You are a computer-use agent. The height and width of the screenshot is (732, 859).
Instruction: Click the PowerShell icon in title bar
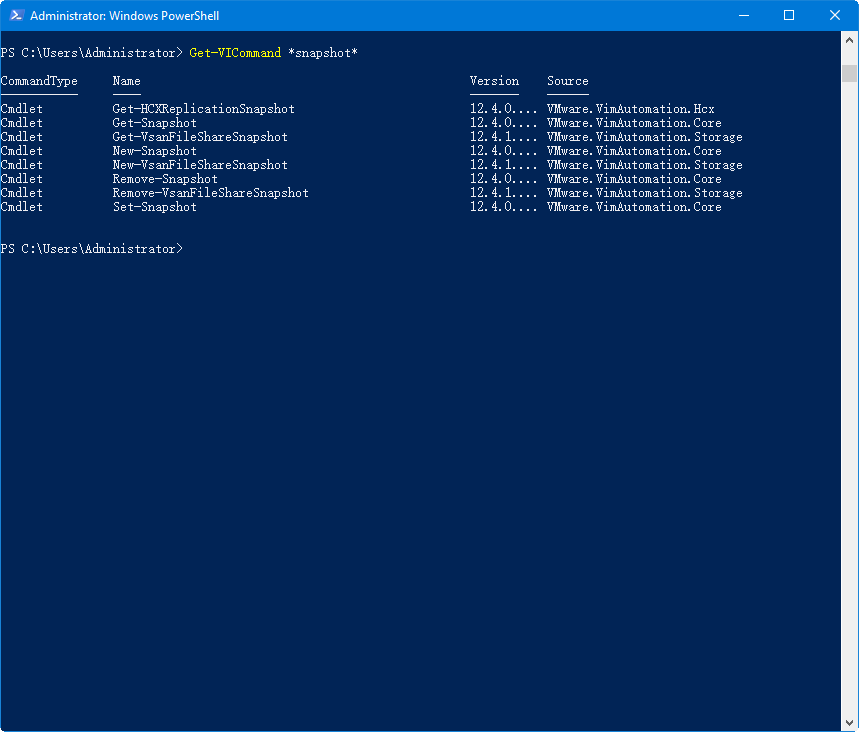pos(17,16)
